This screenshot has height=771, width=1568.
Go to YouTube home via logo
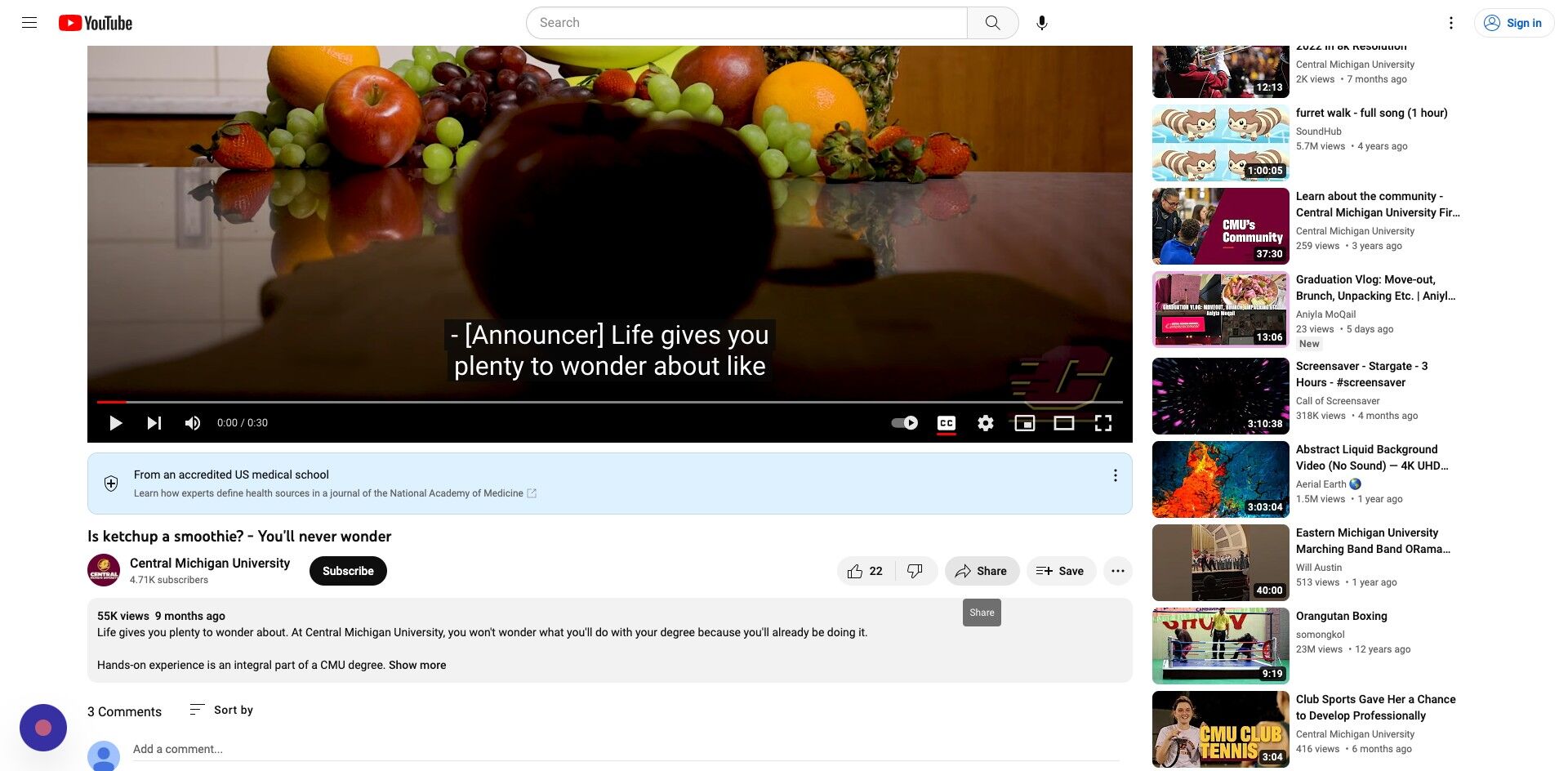click(96, 23)
